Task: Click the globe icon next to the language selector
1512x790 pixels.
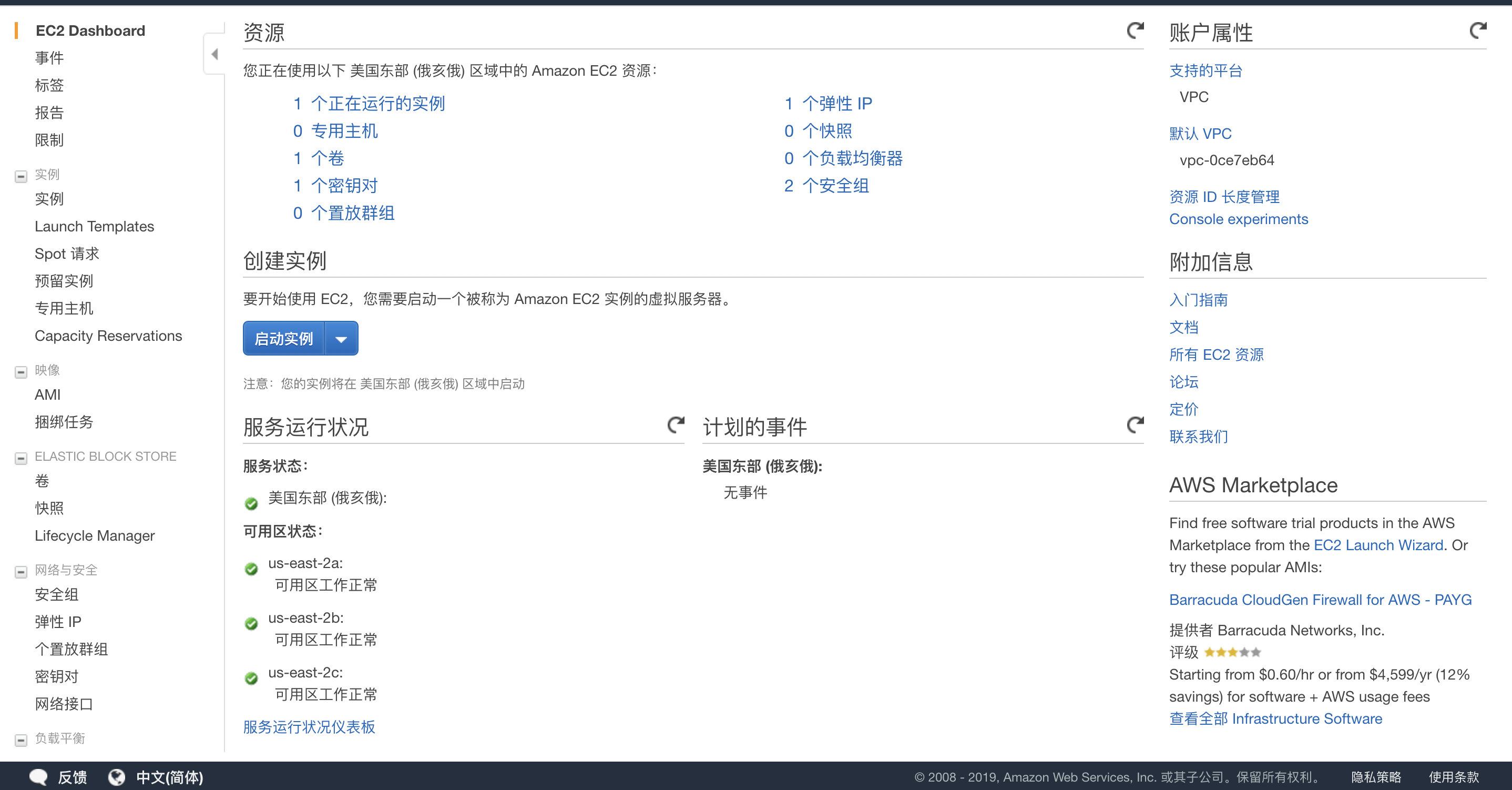Action: [x=117, y=776]
